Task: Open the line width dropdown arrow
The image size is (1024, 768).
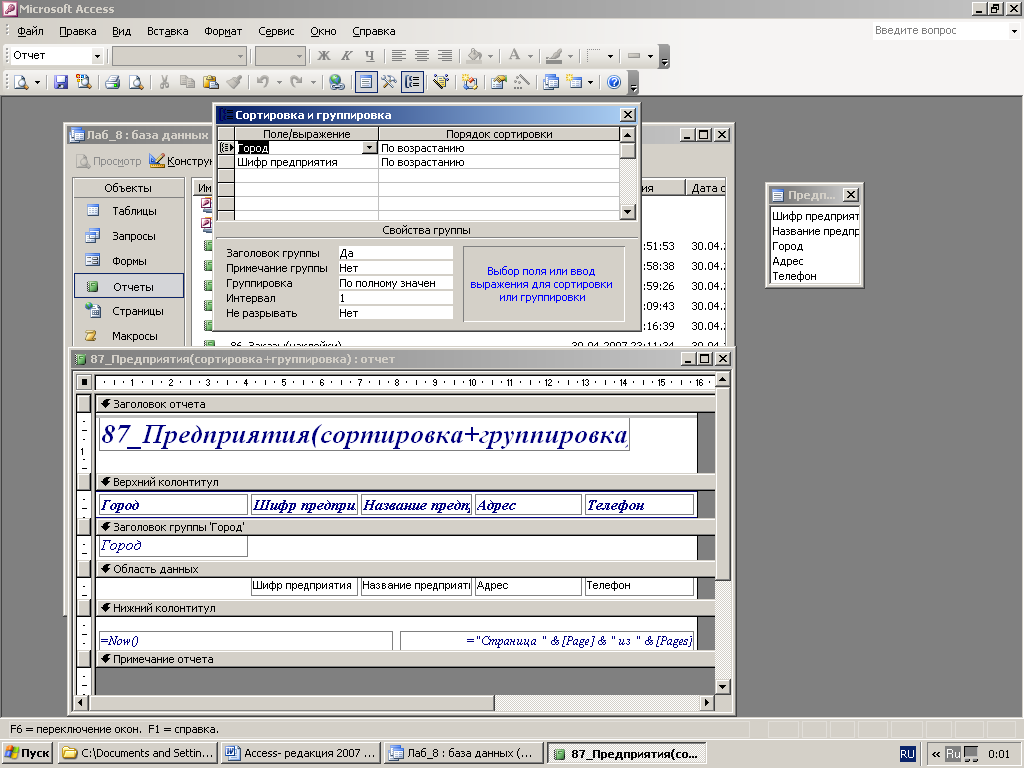Action: [610, 56]
